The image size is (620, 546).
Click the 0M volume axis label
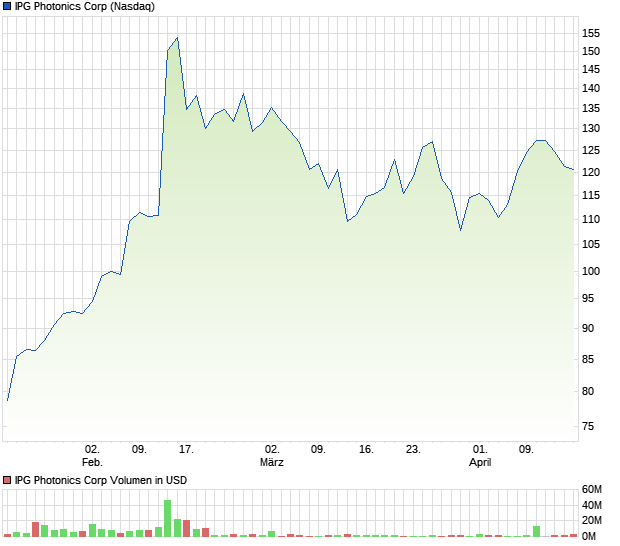tap(589, 536)
